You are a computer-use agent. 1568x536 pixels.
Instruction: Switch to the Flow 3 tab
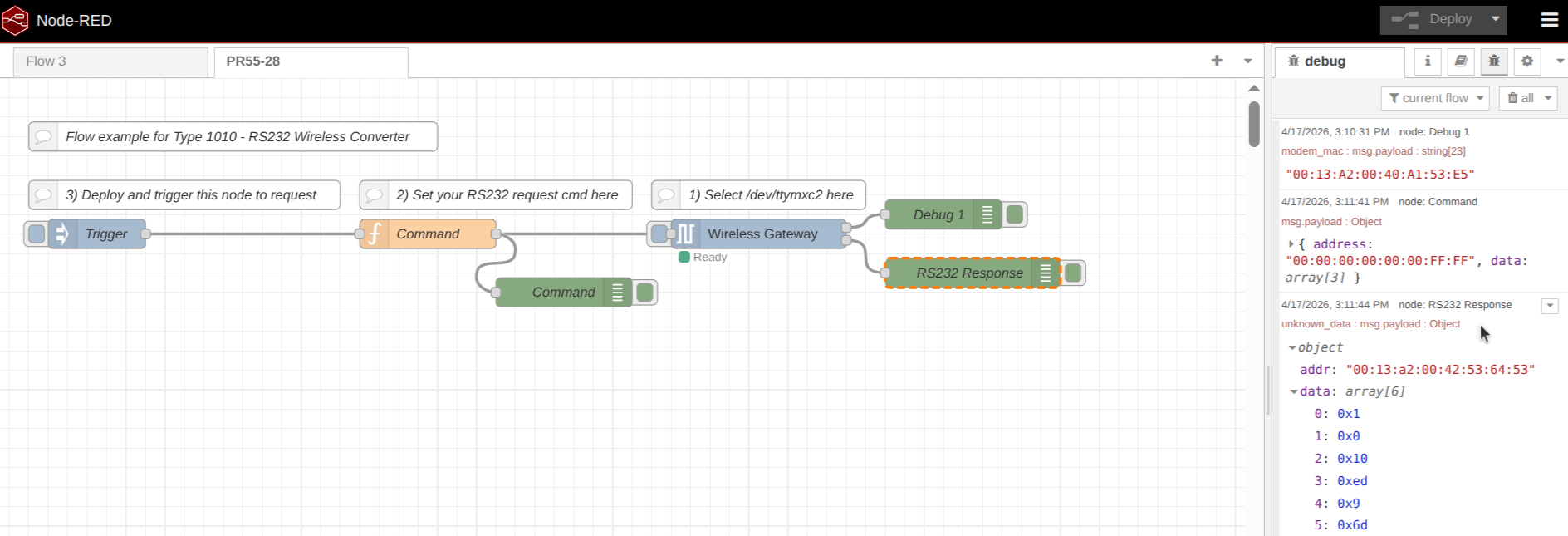point(110,61)
